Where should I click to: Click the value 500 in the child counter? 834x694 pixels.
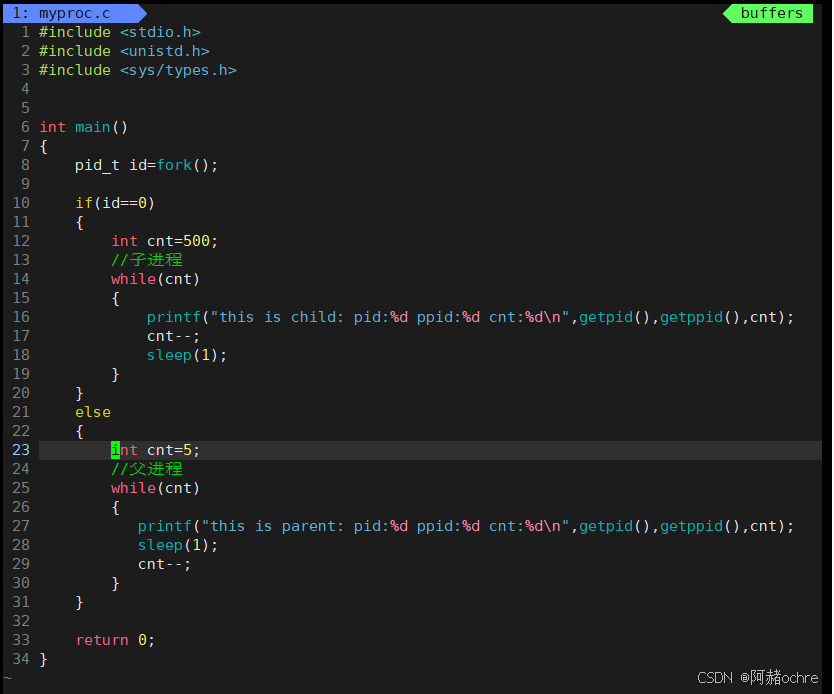click(196, 241)
